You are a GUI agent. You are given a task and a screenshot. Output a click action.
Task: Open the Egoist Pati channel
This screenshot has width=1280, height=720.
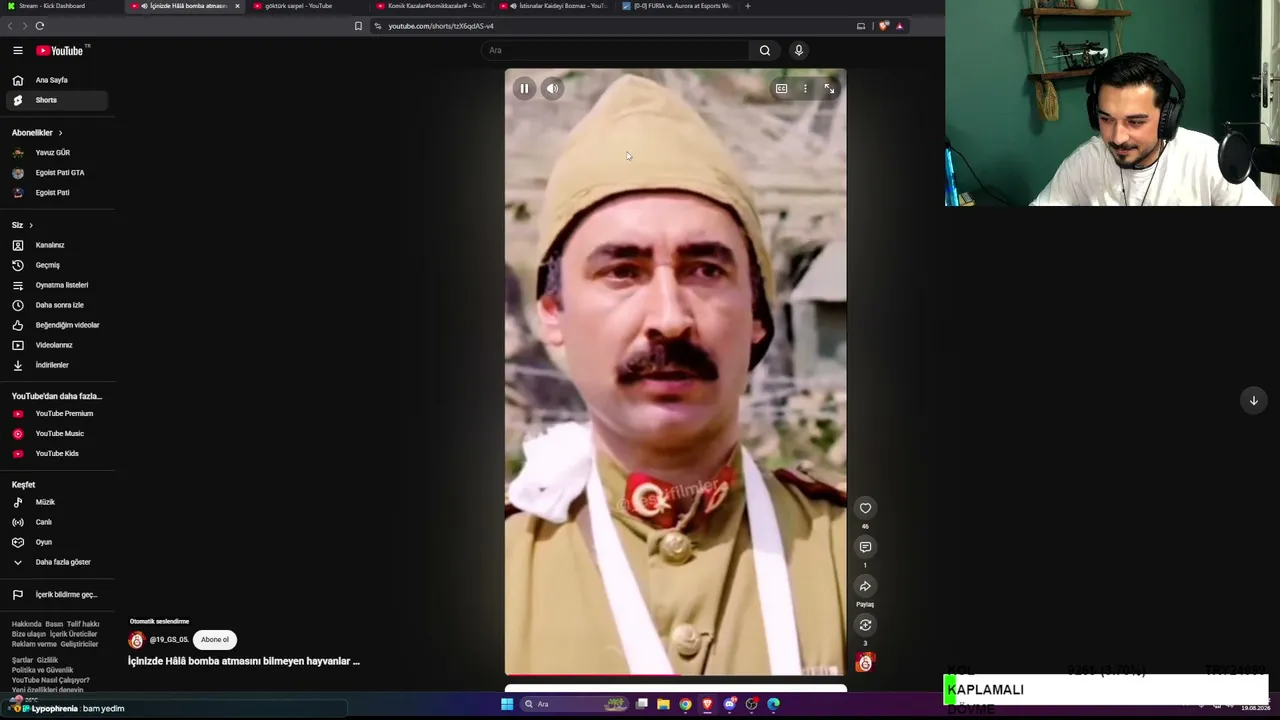pos(57,193)
